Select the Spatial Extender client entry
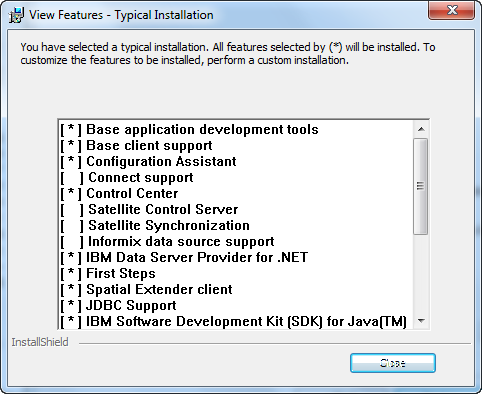 coord(146,290)
